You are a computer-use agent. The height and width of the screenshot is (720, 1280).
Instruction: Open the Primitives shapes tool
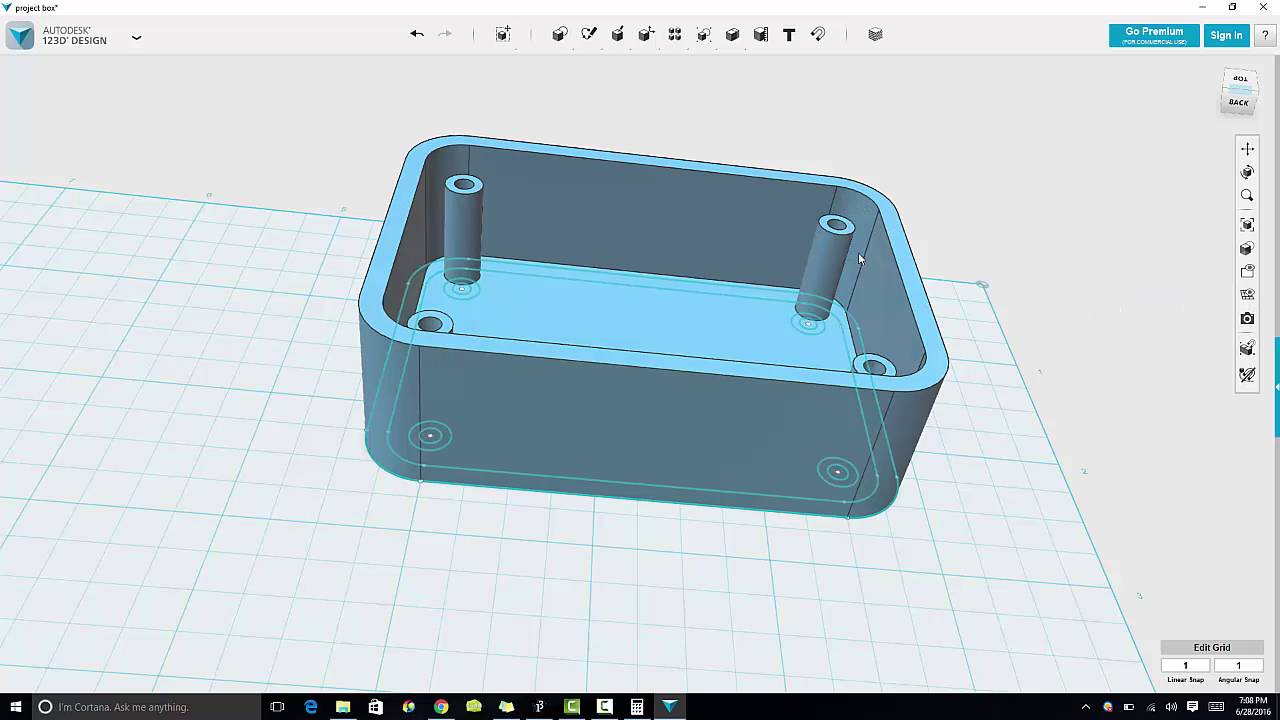click(x=560, y=34)
